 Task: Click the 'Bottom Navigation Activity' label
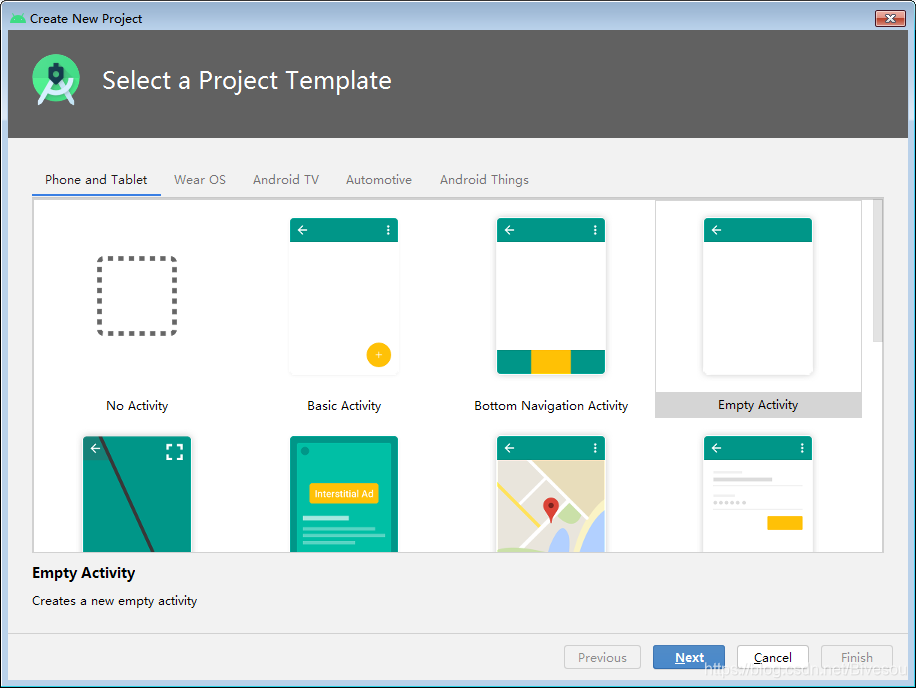click(x=551, y=406)
